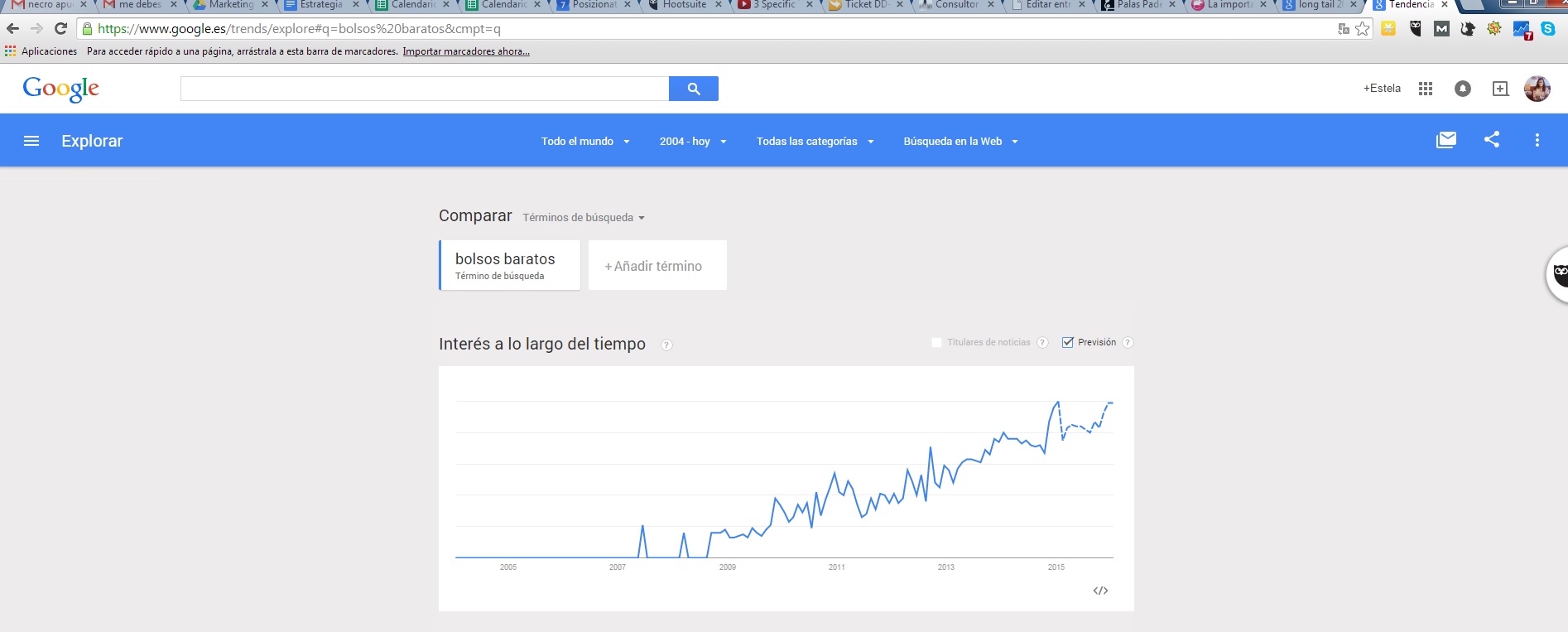Click the Añadir término button
This screenshot has width=1568, height=632.
657,266
